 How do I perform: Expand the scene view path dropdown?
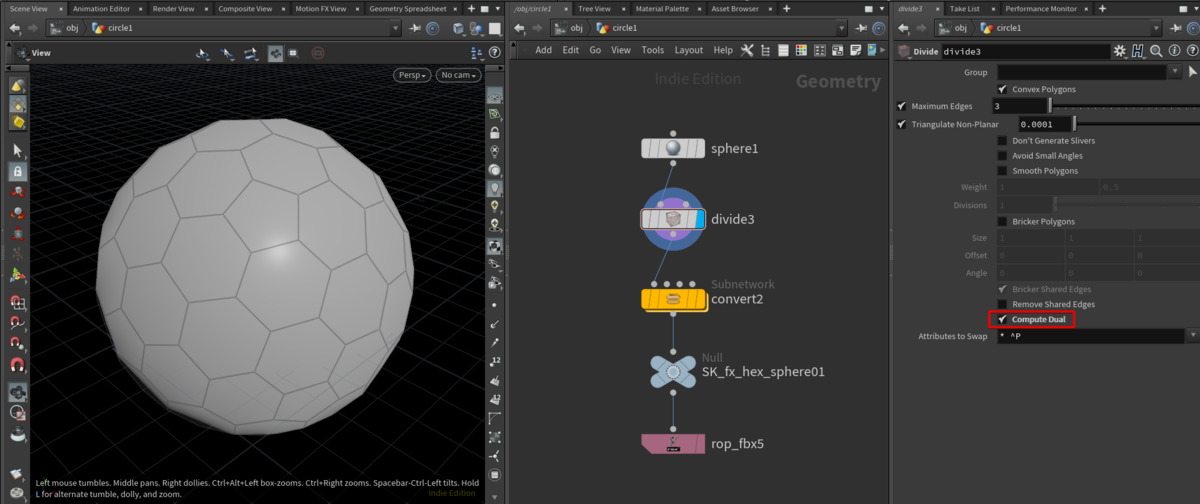(396, 28)
